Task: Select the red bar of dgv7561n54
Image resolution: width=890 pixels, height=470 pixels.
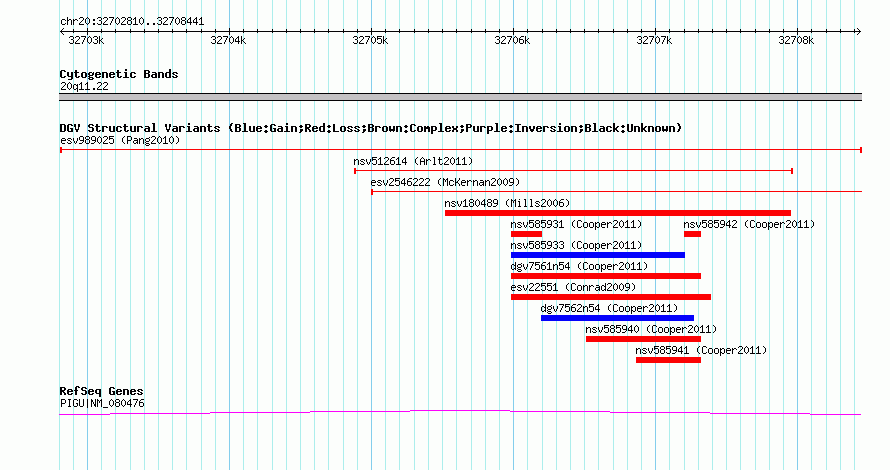Action: (x=606, y=276)
